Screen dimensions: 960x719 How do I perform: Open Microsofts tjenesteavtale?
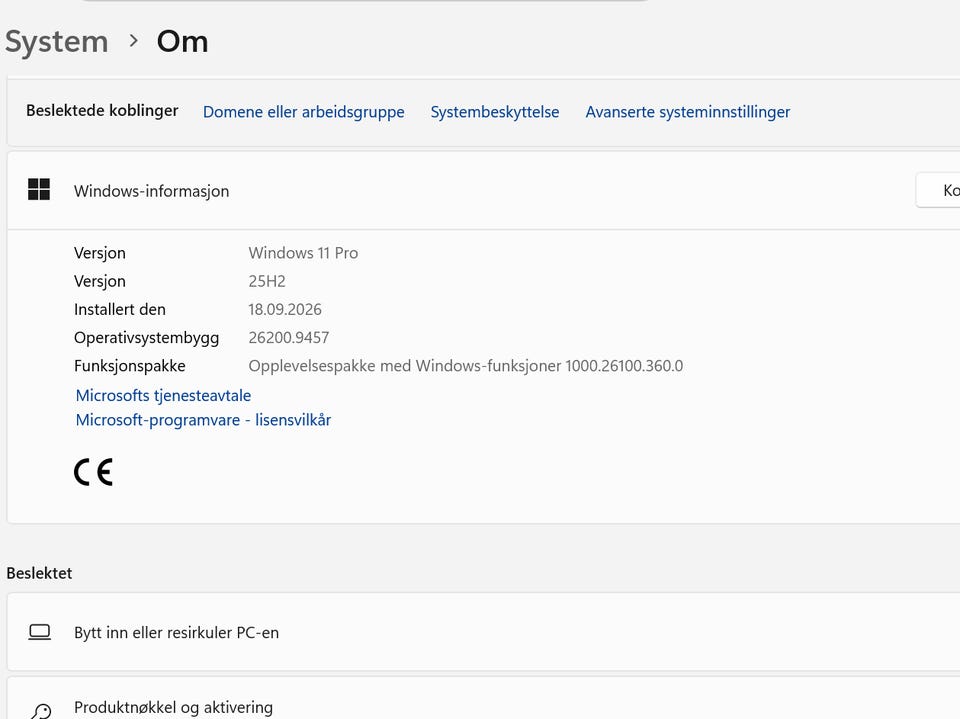pos(163,396)
